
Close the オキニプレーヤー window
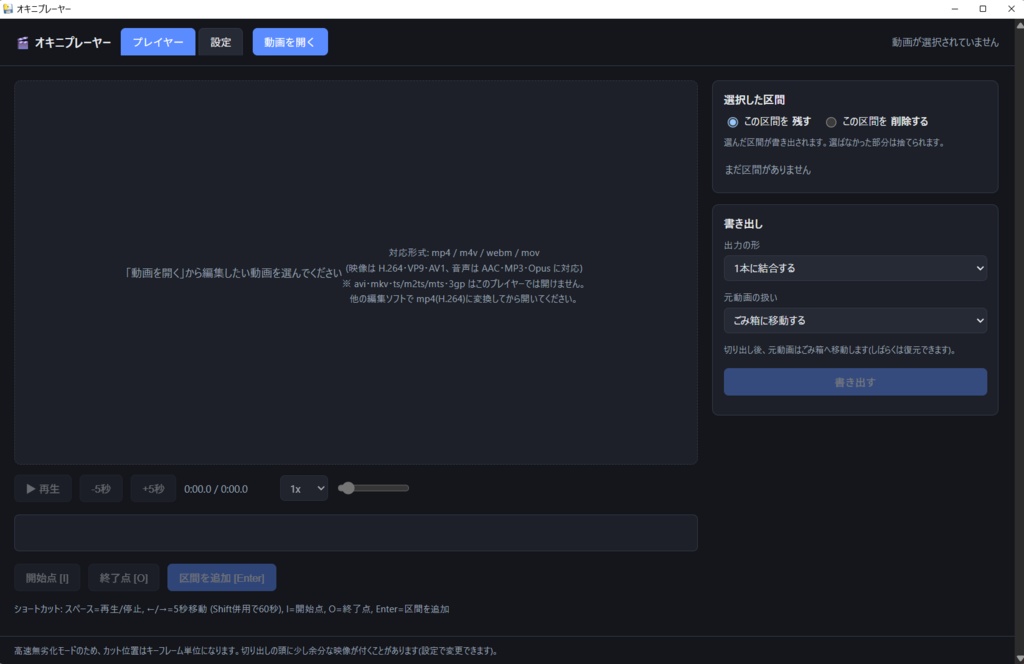[1011, 8]
